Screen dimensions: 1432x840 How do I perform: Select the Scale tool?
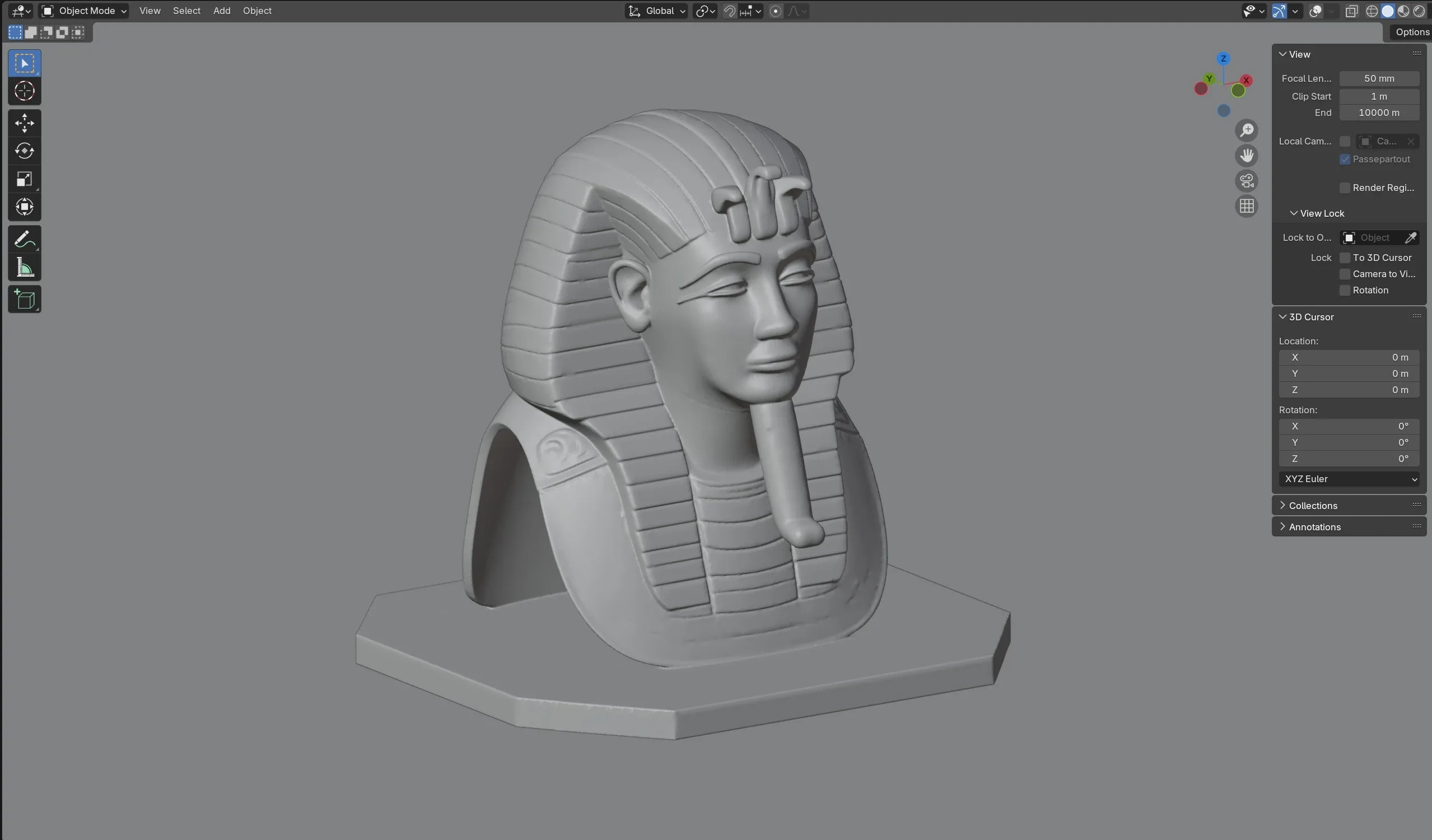[25, 179]
